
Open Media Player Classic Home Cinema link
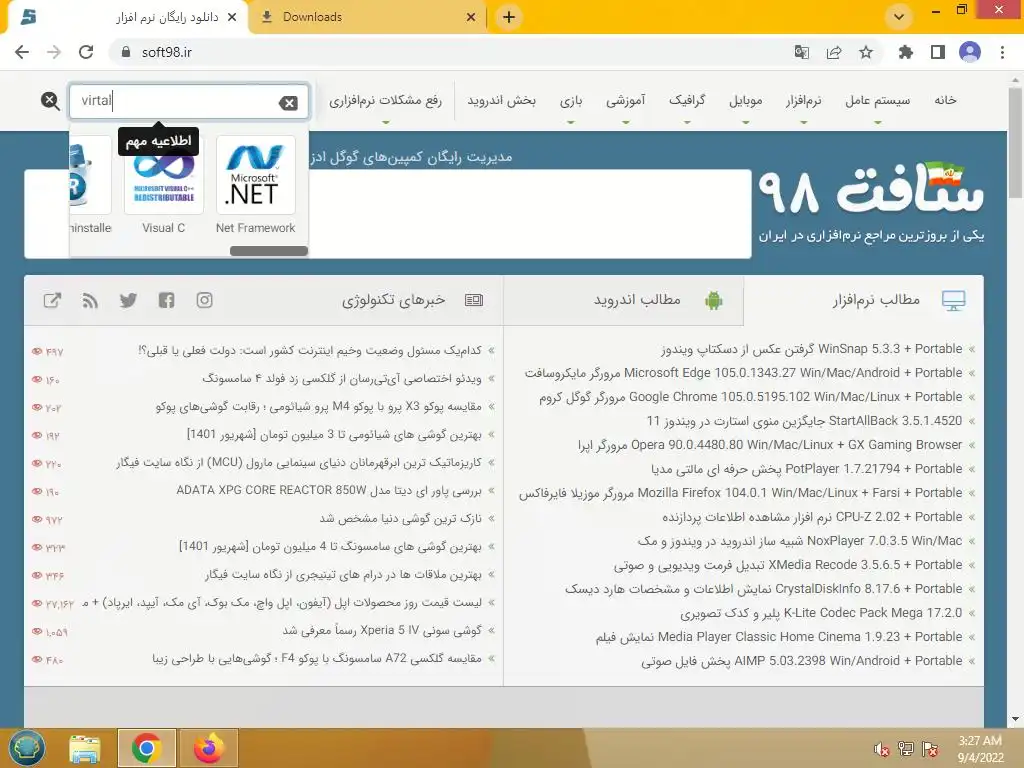[779, 637]
